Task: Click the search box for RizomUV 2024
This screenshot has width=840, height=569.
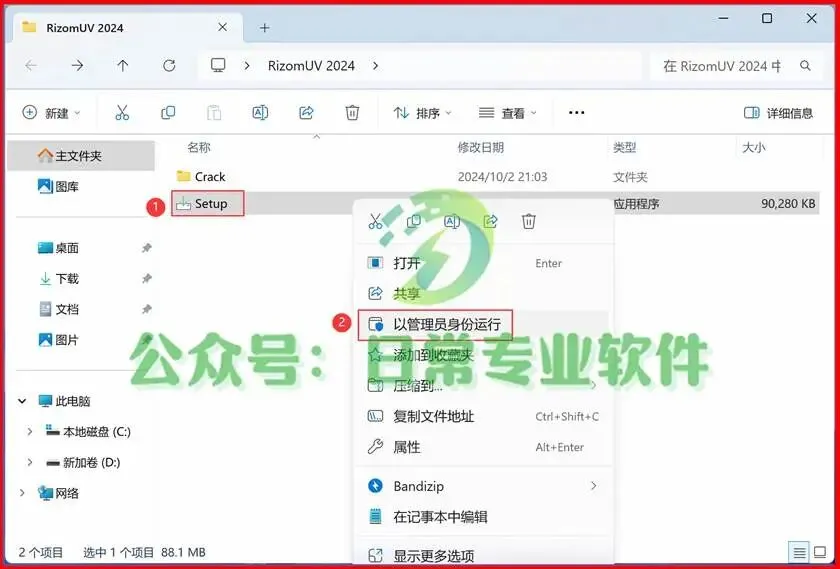Action: (x=735, y=66)
